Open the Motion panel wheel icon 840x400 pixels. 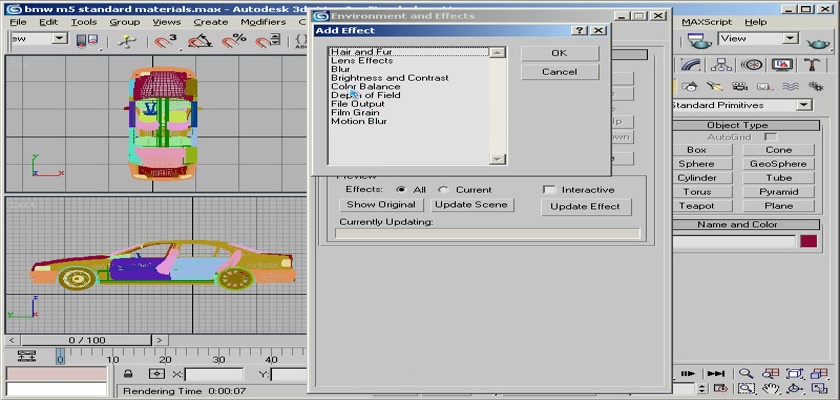pyautogui.click(x=752, y=65)
